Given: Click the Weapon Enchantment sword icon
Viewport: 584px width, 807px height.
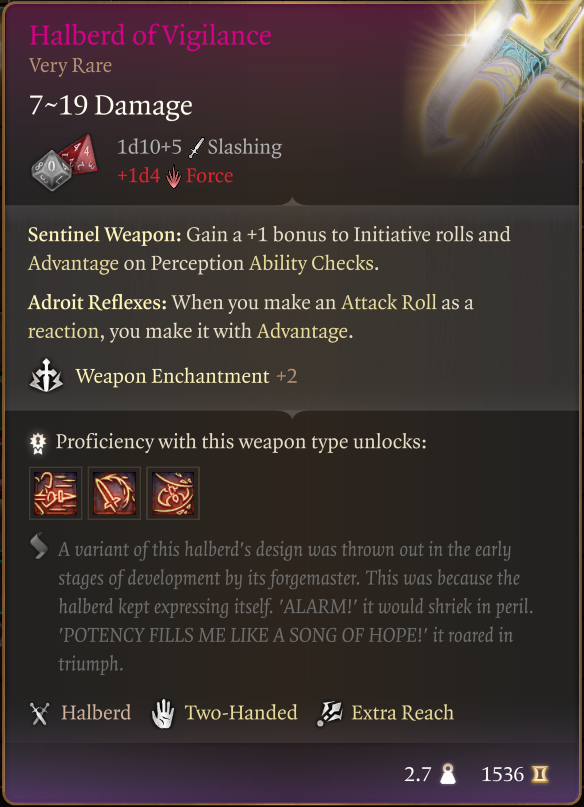Looking at the screenshot, I should tap(46, 376).
